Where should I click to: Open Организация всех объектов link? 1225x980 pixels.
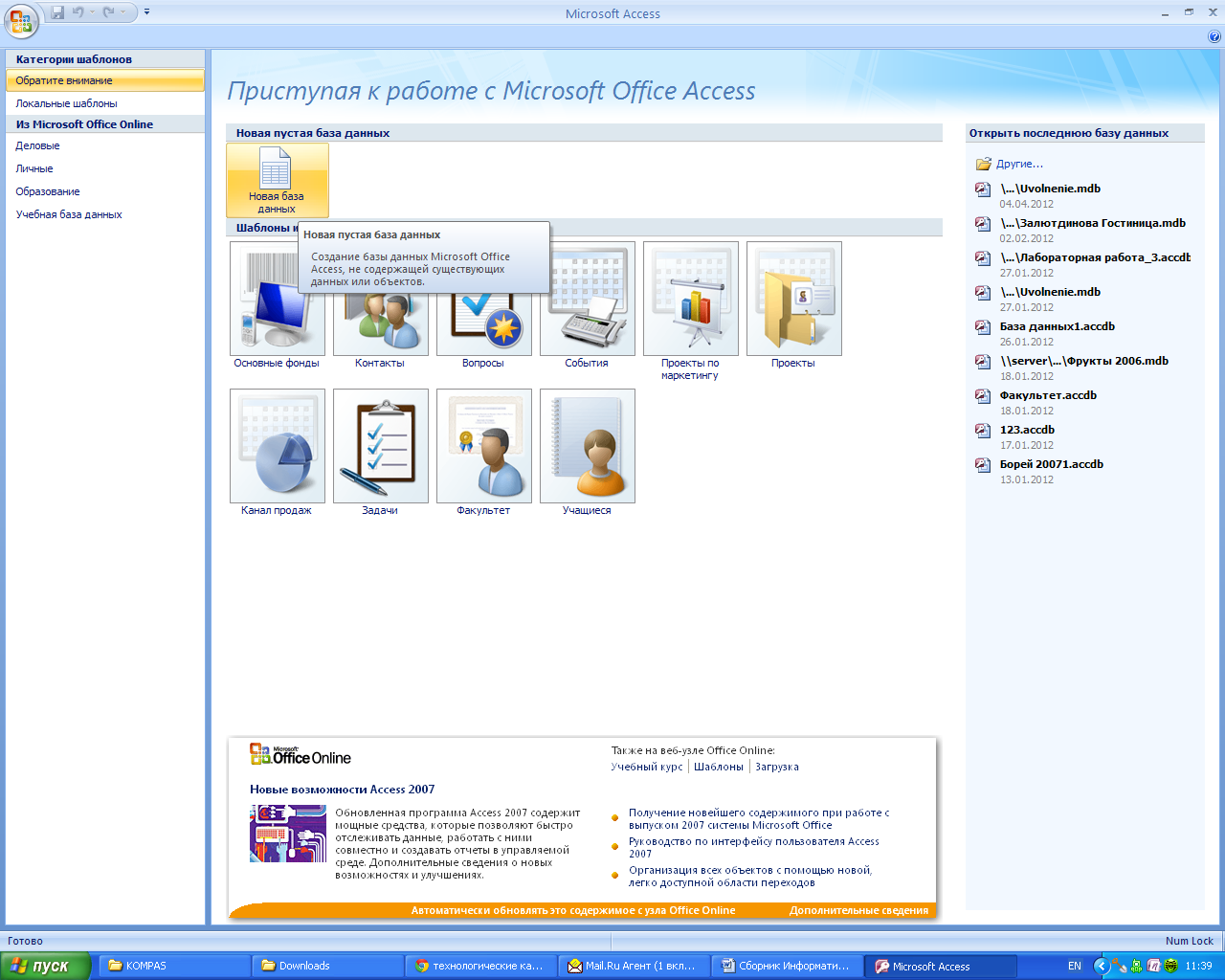click(750, 876)
